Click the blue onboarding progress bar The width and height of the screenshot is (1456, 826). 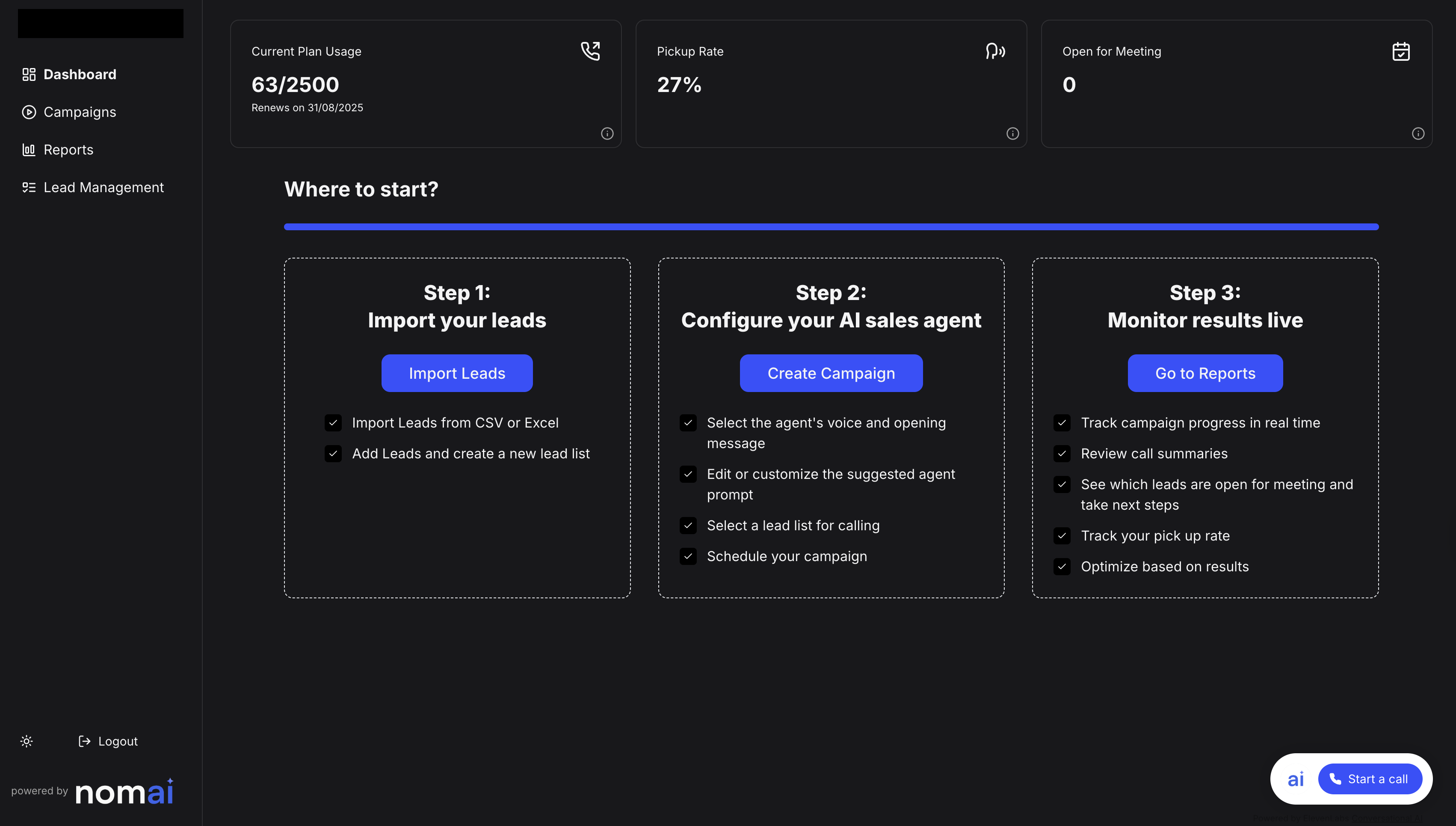pyautogui.click(x=831, y=227)
